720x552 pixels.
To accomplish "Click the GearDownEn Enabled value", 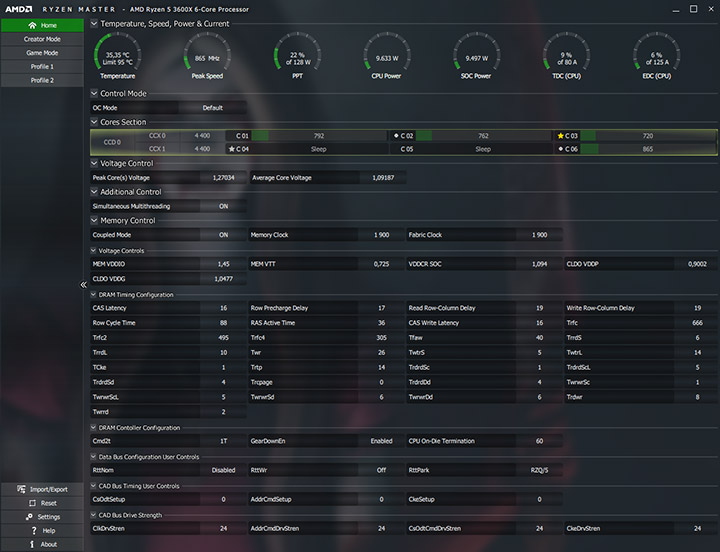I will [381, 441].
